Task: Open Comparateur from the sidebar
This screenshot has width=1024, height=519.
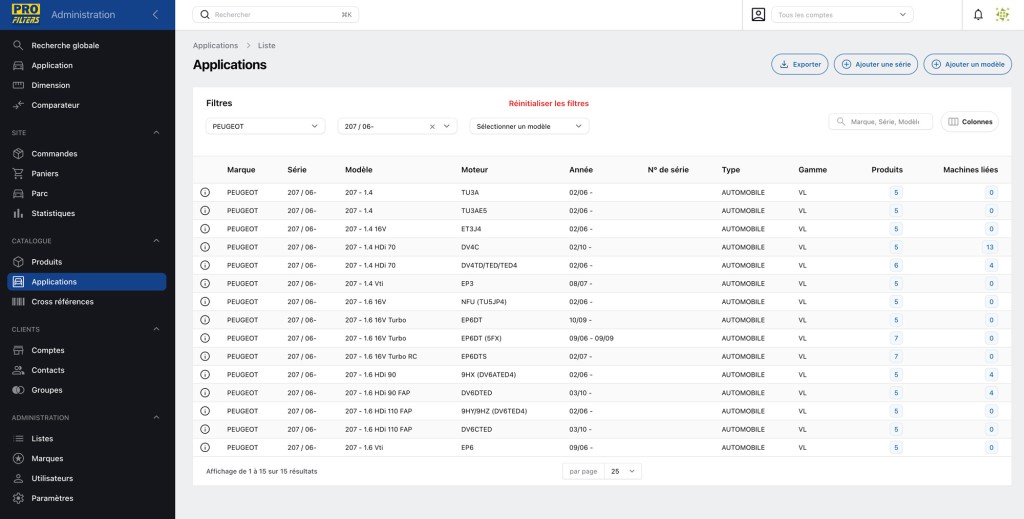Action: click(55, 105)
